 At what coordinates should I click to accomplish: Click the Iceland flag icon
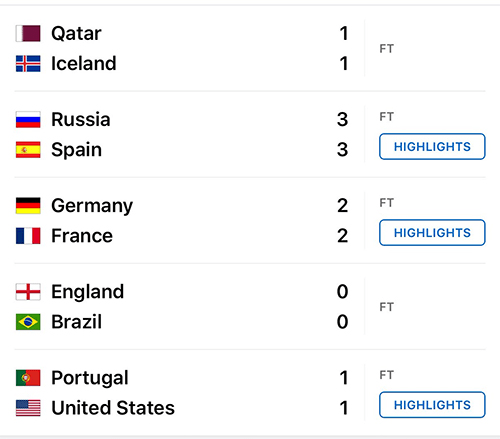click(x=28, y=63)
